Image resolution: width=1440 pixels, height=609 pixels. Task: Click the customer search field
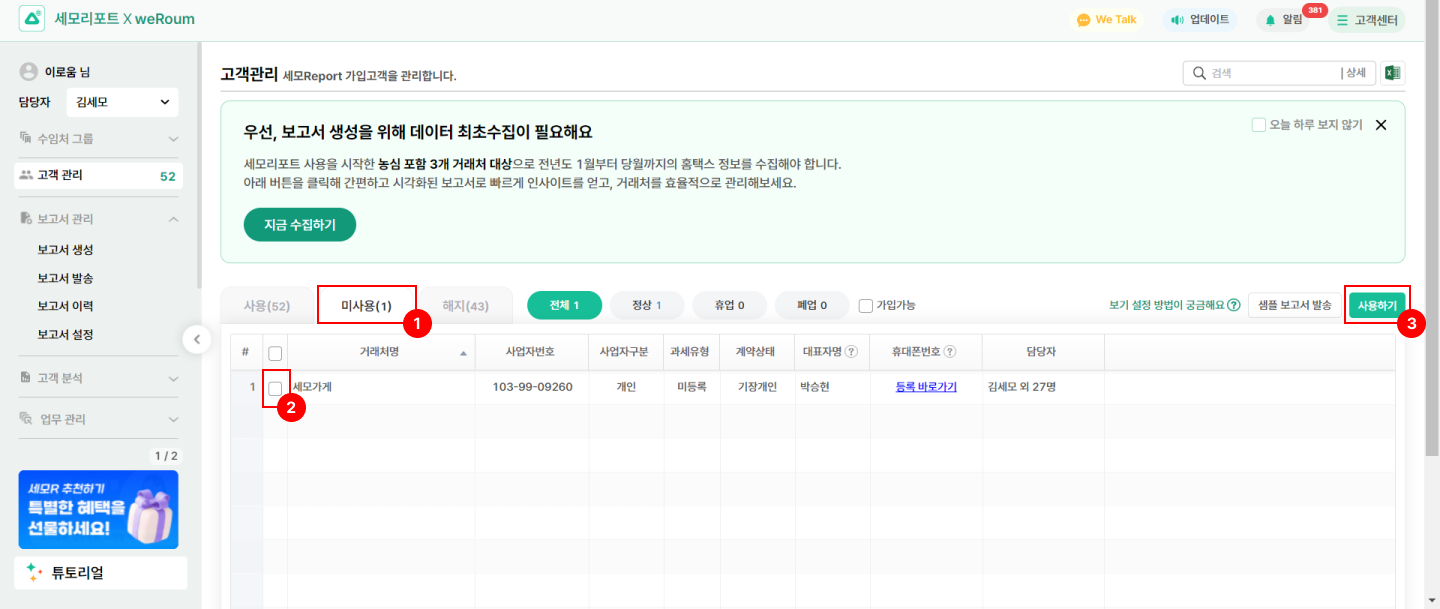1270,73
